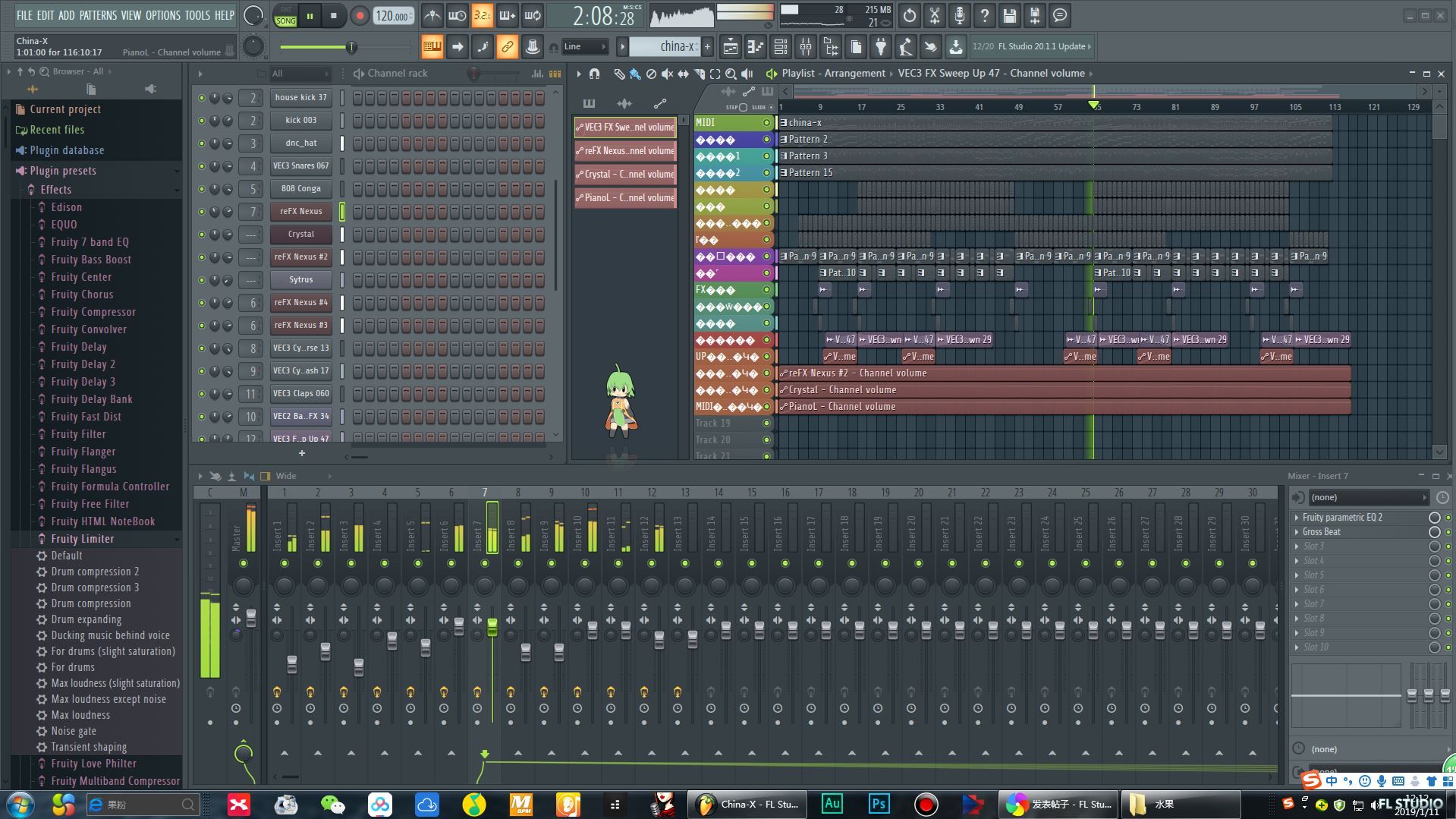Toggle playlist snap magnet icon
Viewport: 1456px width, 819px height.
click(x=595, y=74)
